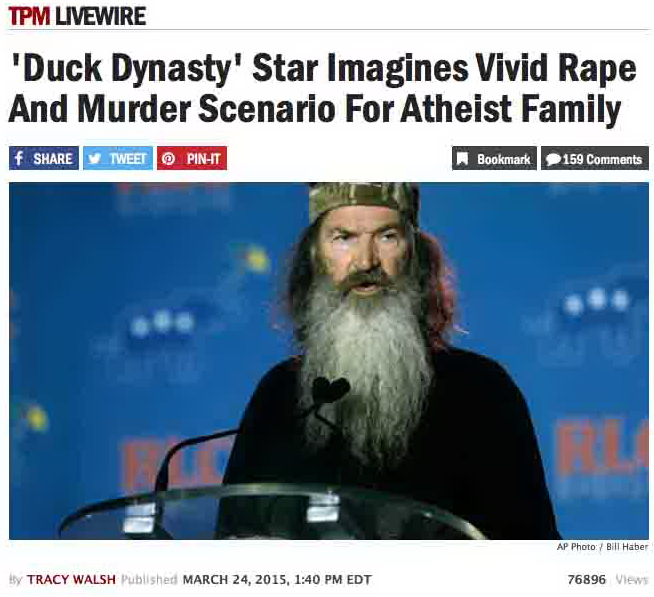Viewport: 654px width, 597px height.
Task: Click the 76896 view count
Action: coord(586,579)
